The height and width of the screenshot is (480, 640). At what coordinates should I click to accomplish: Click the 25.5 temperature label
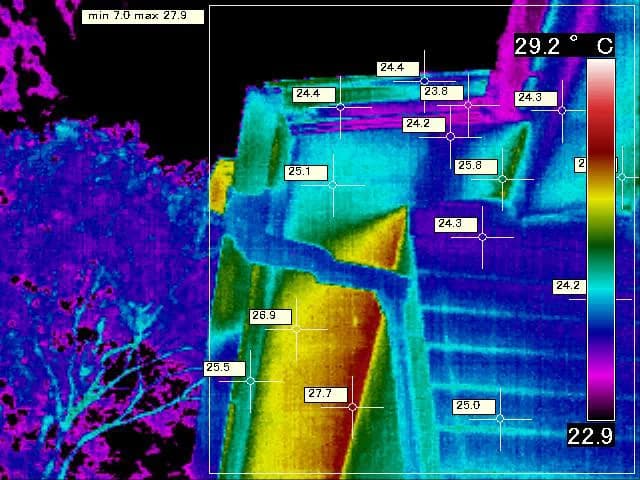pos(224,369)
